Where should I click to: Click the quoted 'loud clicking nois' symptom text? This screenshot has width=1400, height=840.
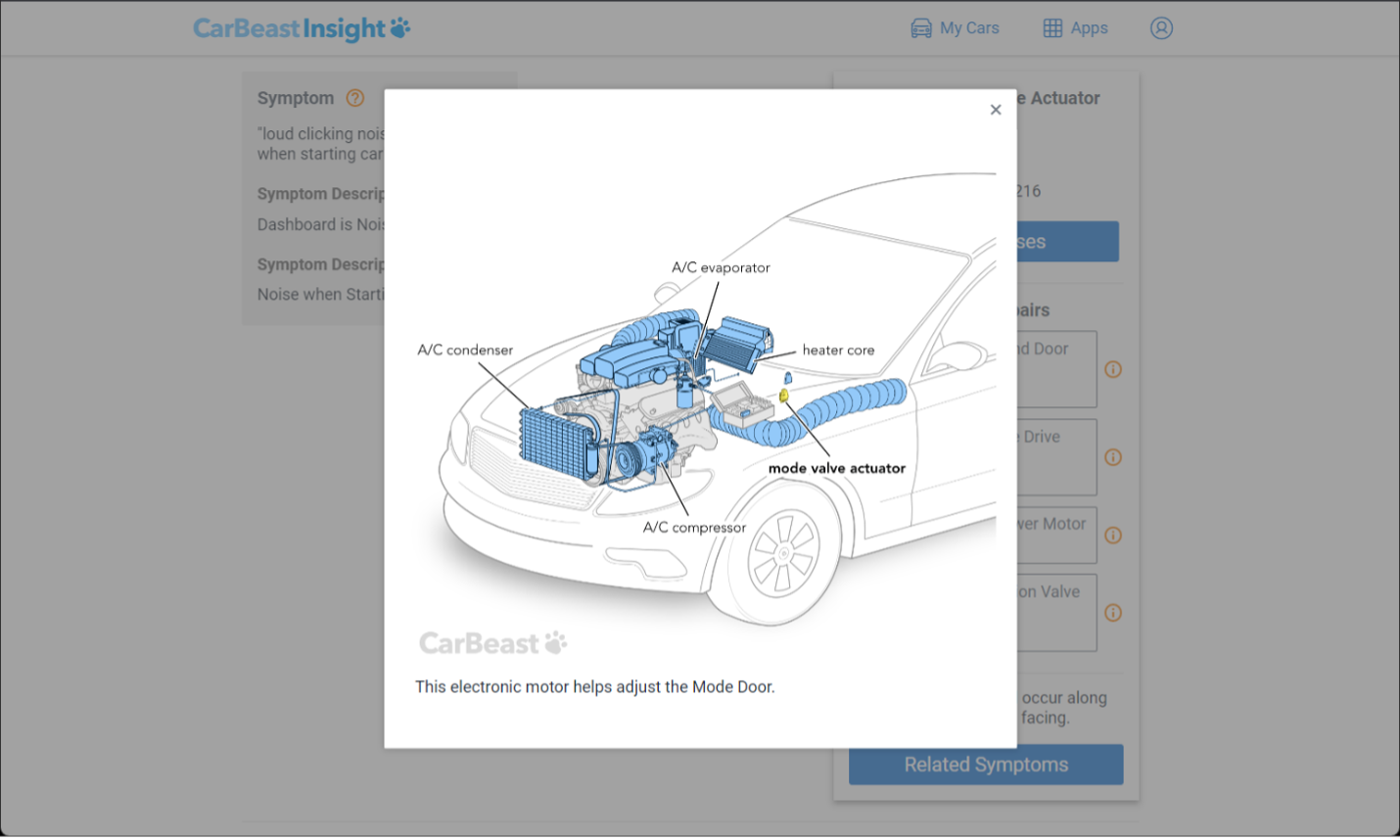[x=321, y=143]
